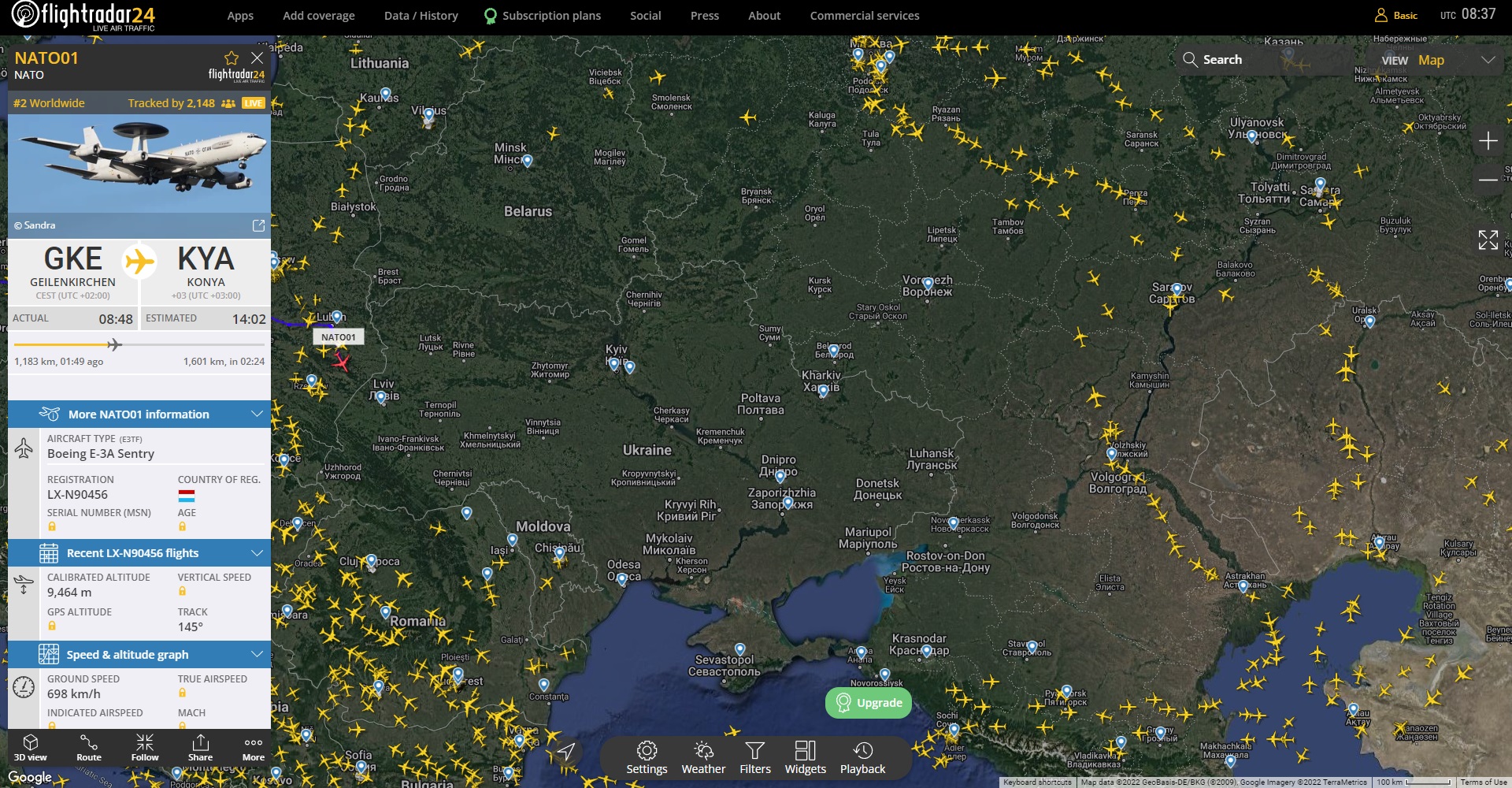Click the green Upgrade button
1512x788 pixels.
869,703
